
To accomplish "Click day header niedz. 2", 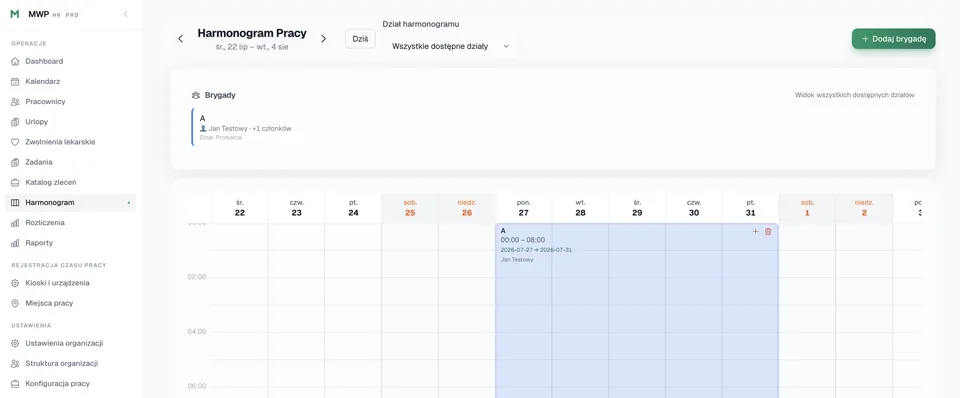I will click(864, 208).
